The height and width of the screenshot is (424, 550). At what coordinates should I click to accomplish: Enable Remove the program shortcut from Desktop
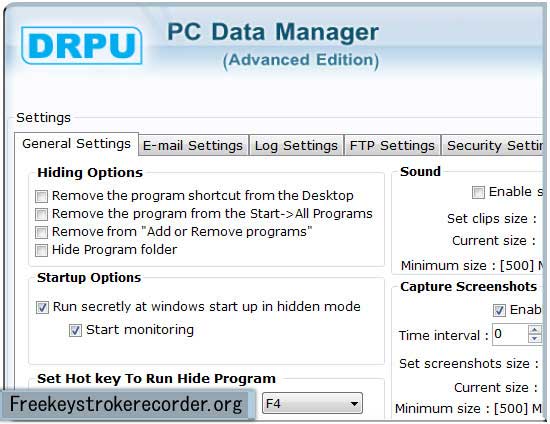[x=41, y=196]
